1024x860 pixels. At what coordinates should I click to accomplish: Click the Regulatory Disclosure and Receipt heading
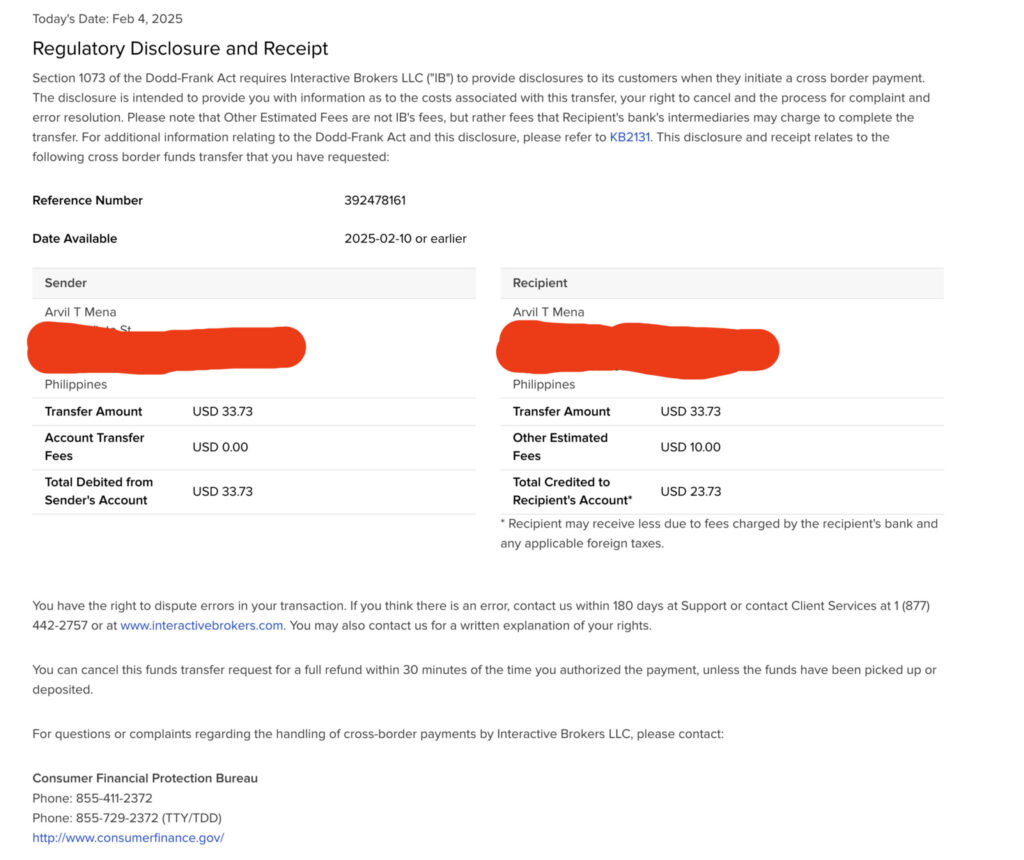[x=180, y=49]
